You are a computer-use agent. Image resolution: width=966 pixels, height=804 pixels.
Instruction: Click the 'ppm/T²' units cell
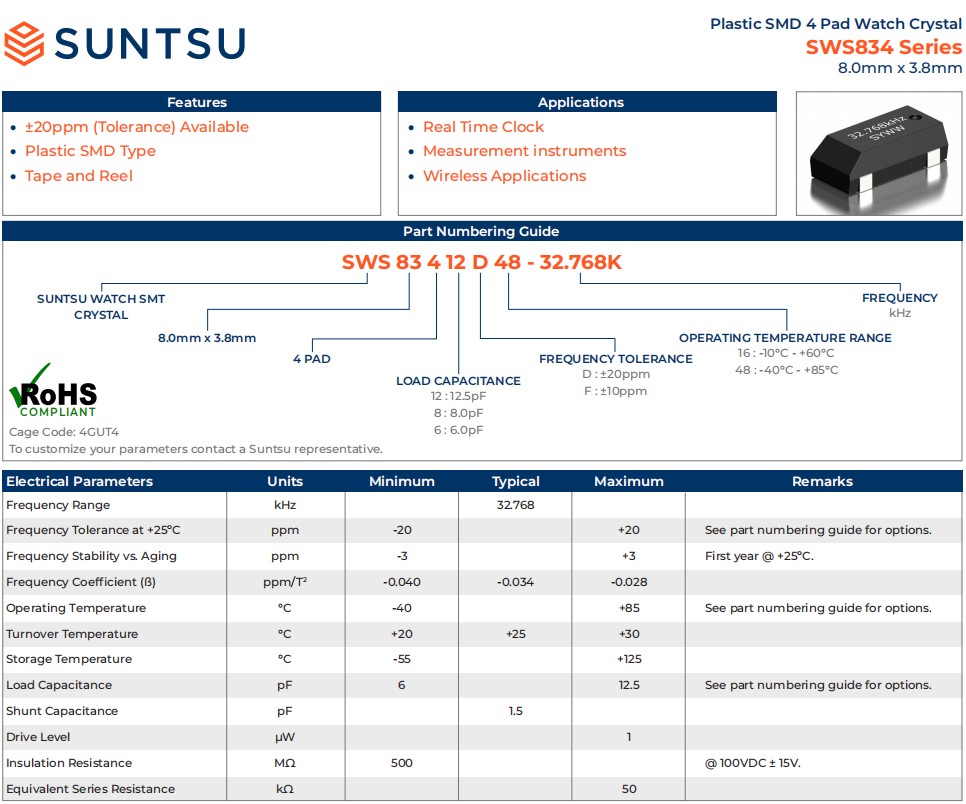click(x=285, y=582)
